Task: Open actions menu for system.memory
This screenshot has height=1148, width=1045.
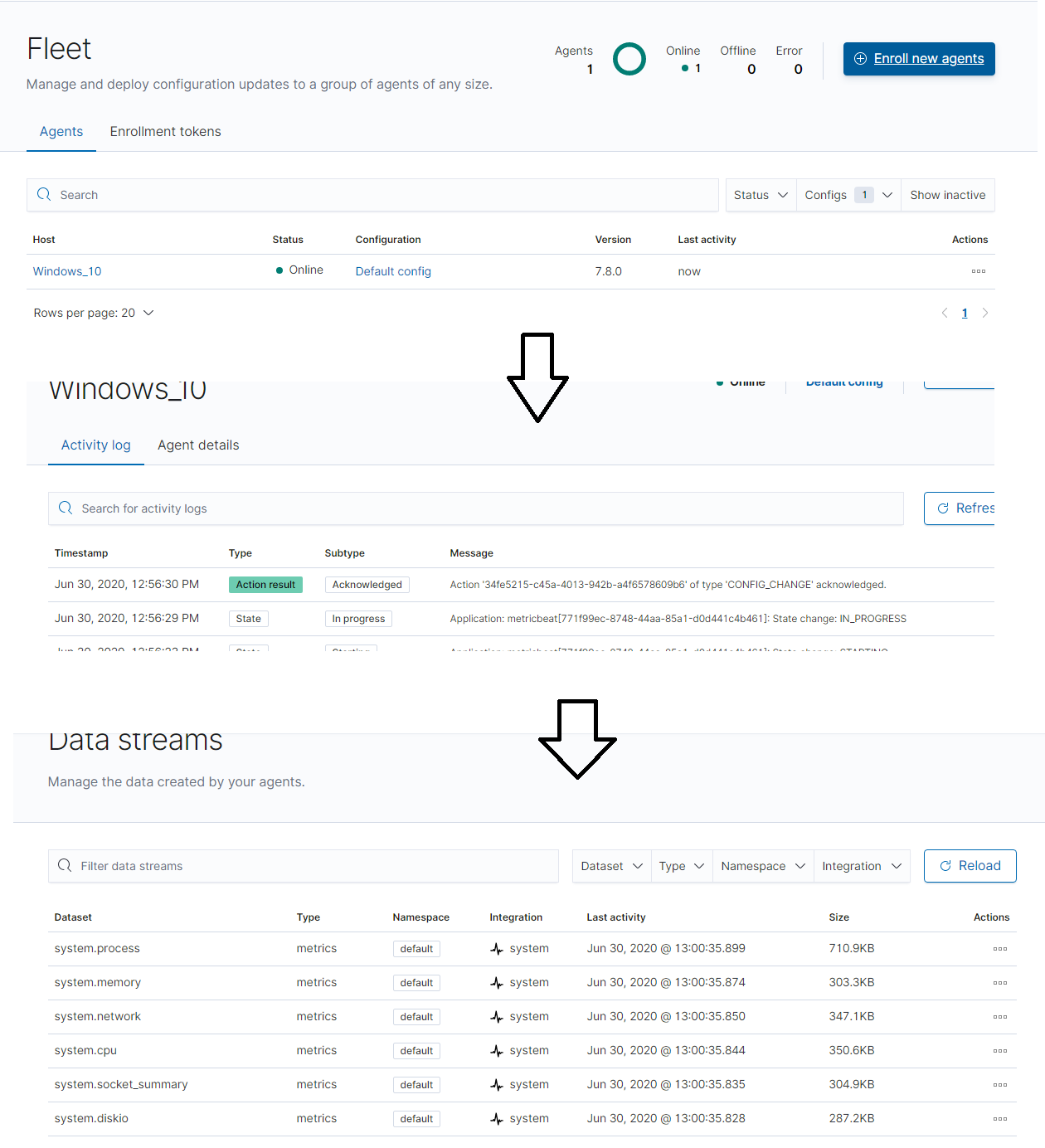Action: pyautogui.click(x=1000, y=983)
